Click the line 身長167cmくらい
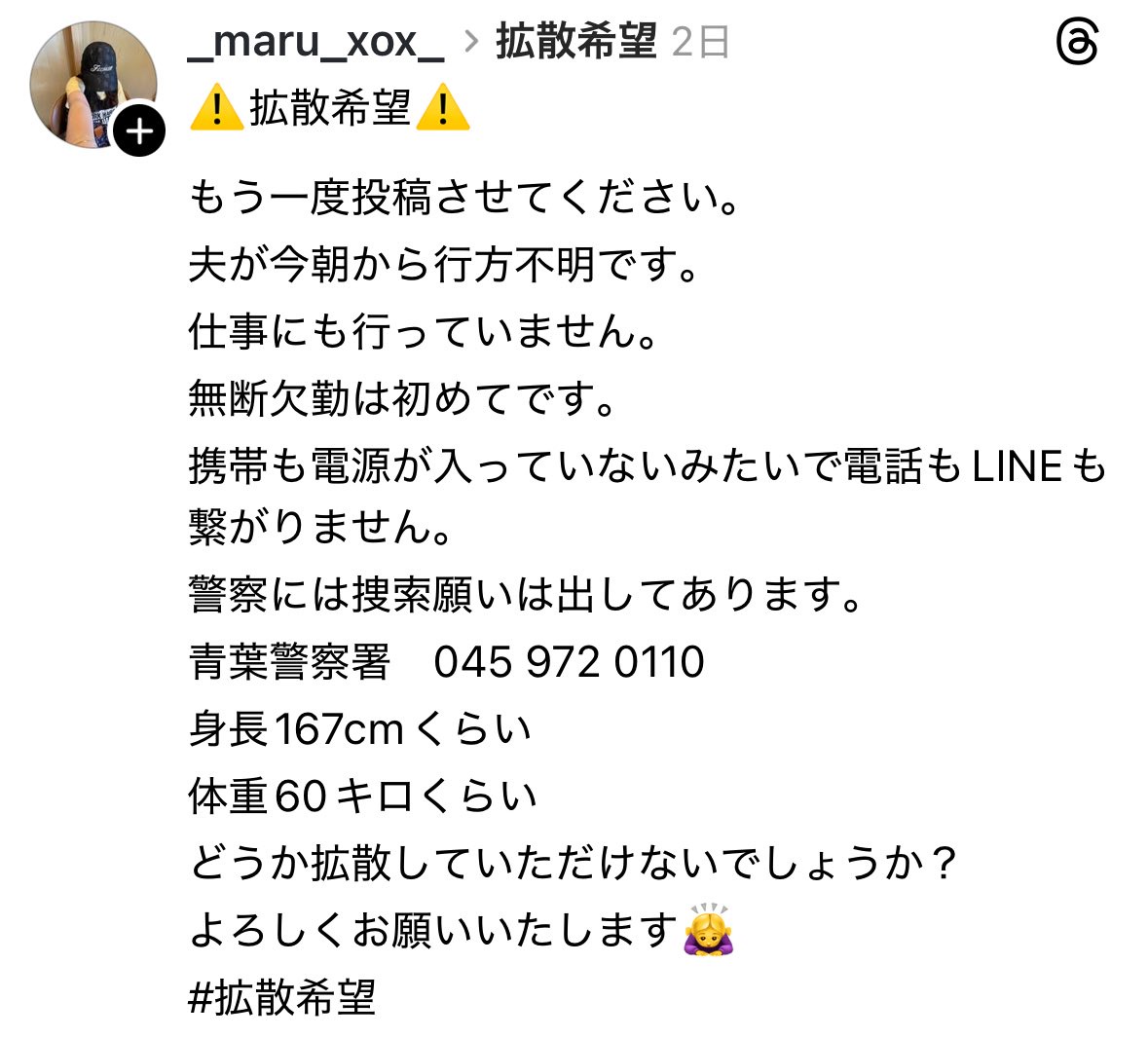This screenshot has height=1038, width=1148. [359, 728]
